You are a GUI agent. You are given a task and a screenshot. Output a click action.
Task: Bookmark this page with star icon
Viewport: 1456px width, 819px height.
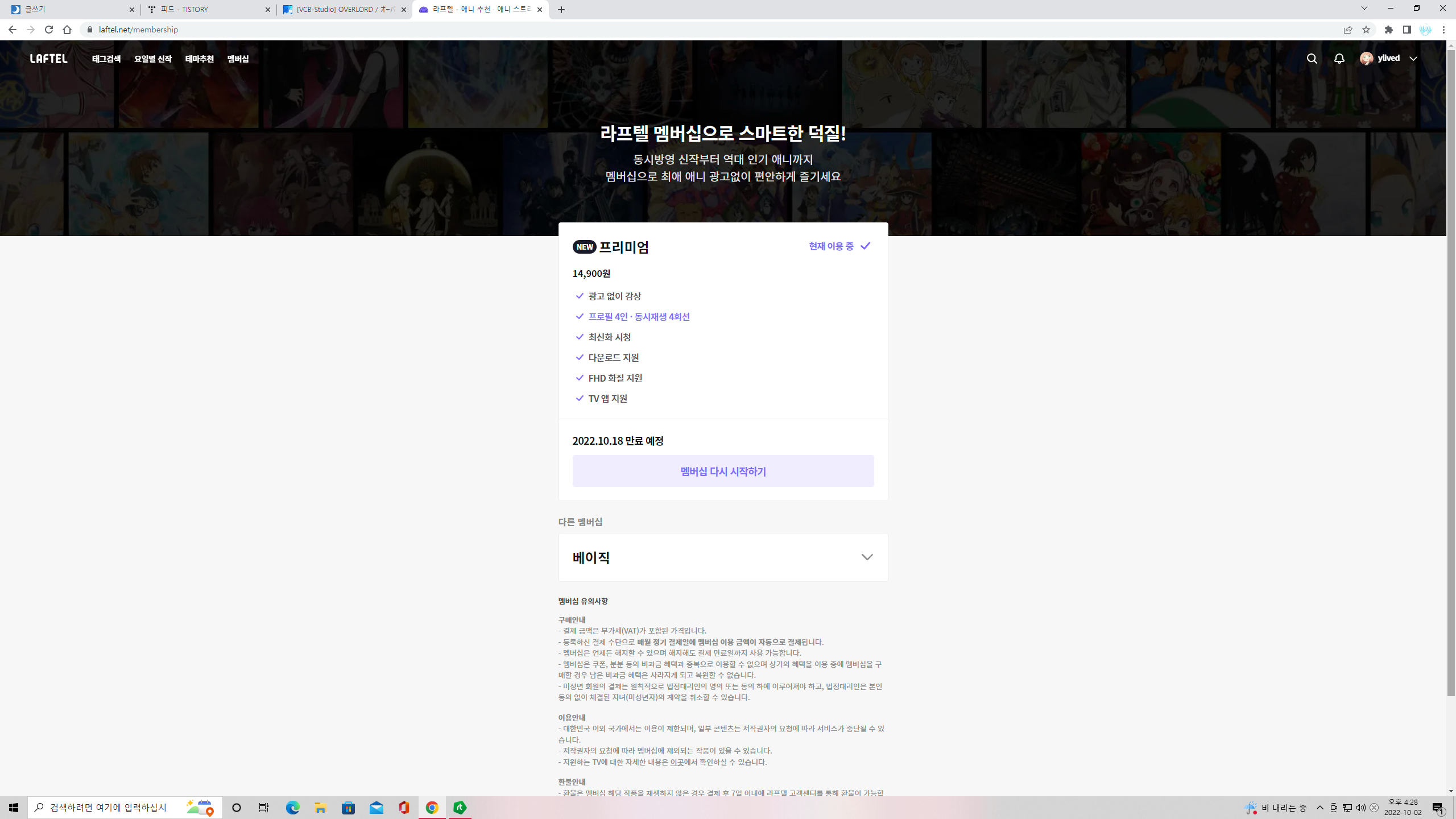coord(1366,30)
